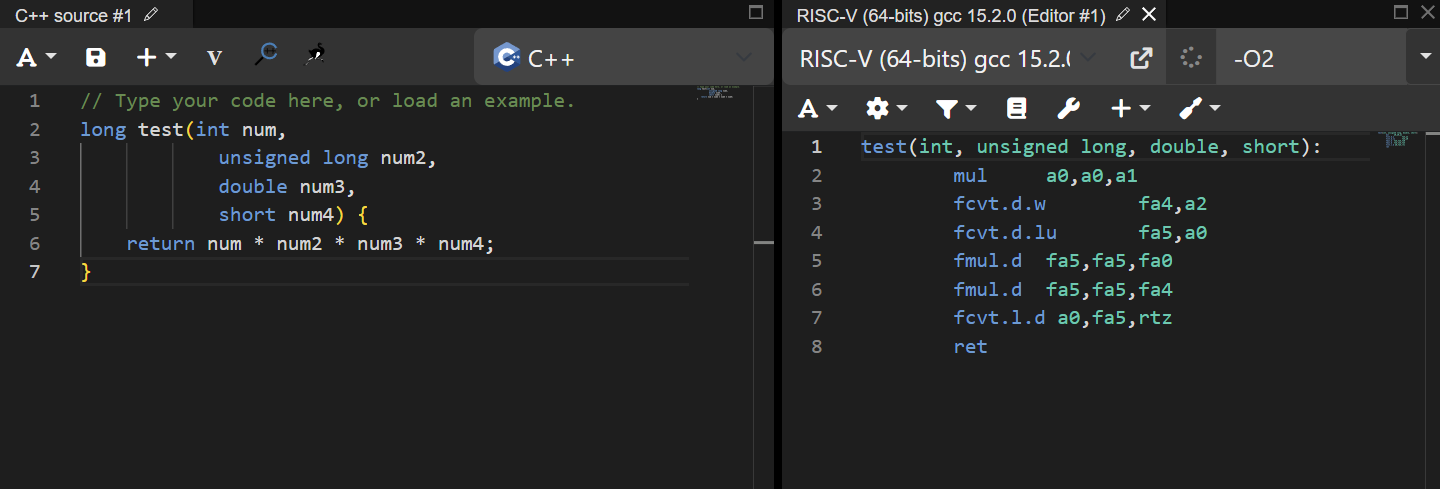1440x489 pixels.
Task: Rename the C++ source #1 tab pencil
Action: point(151,14)
